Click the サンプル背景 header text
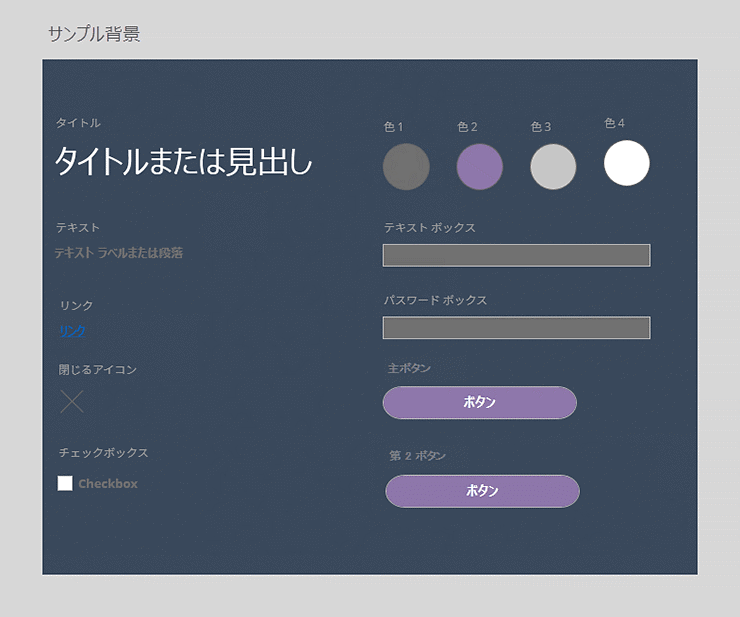740x617 pixels. pyautogui.click(x=94, y=34)
